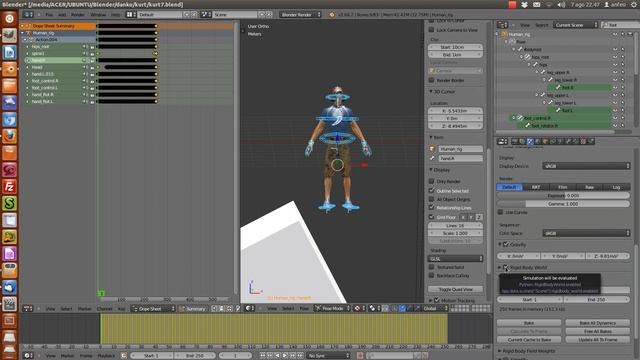The width and height of the screenshot is (640, 360).
Task: Collapse the Human_rig channel in dope sheet
Action: pos(23,33)
